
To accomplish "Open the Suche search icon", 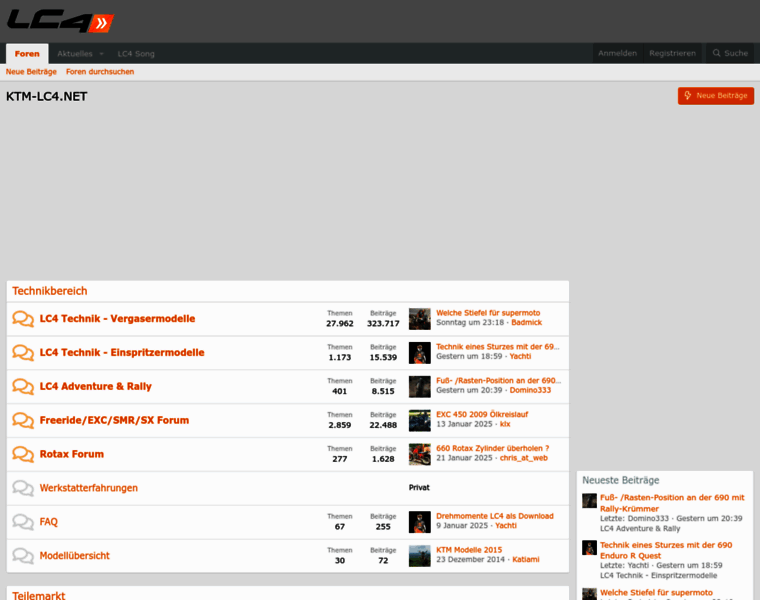I will (x=729, y=53).
